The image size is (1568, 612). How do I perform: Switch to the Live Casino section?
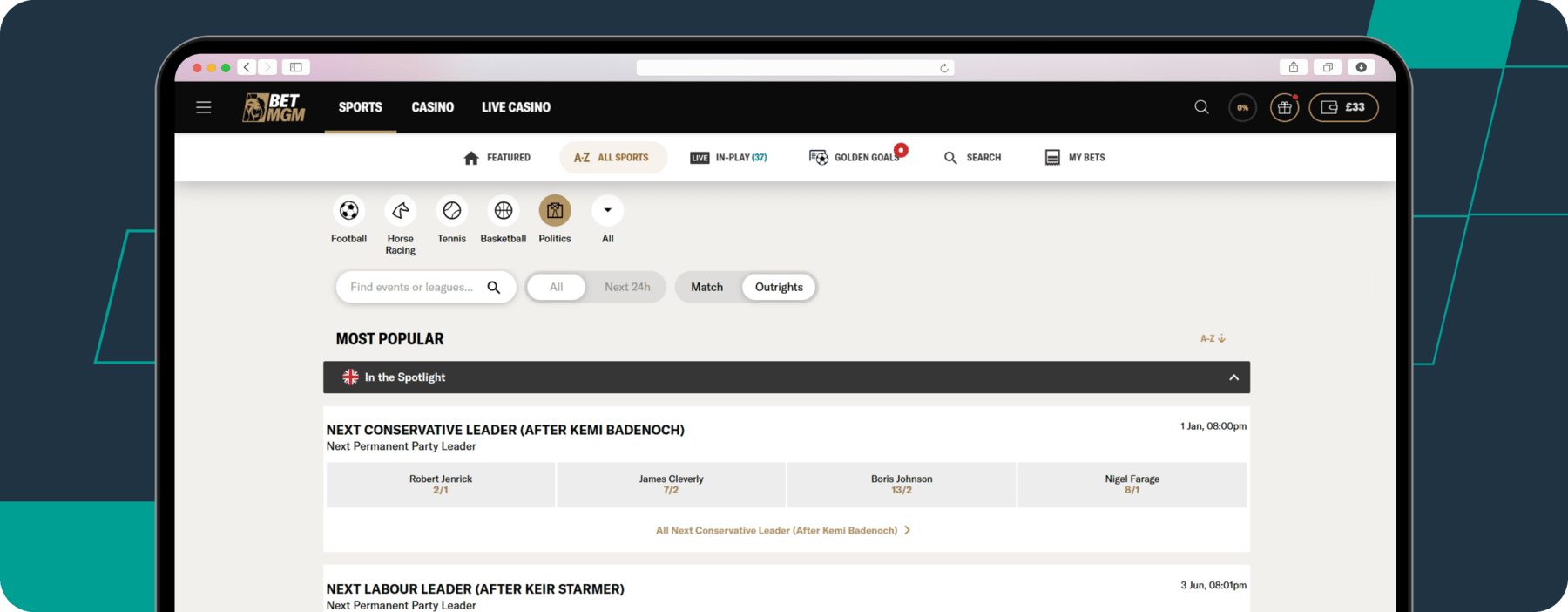(516, 107)
